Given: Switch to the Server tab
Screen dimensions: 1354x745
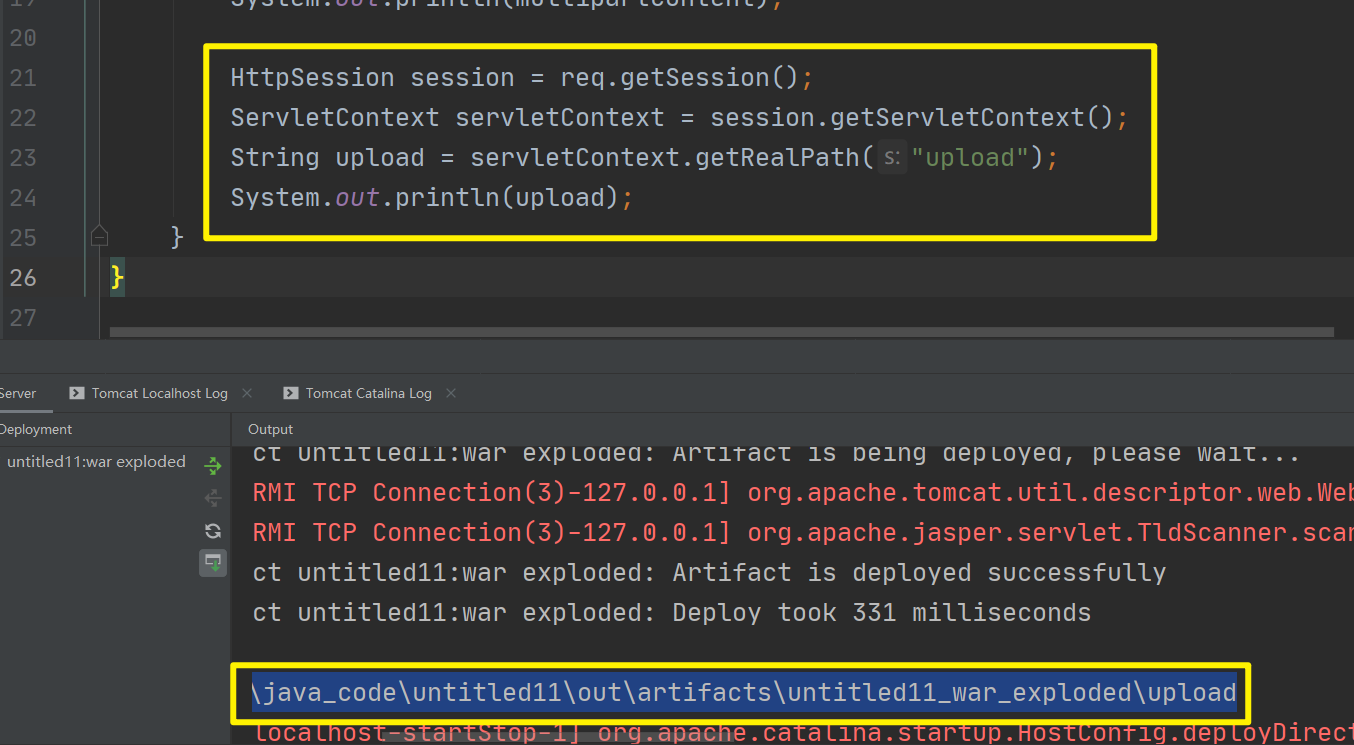Looking at the screenshot, I should 18,393.
